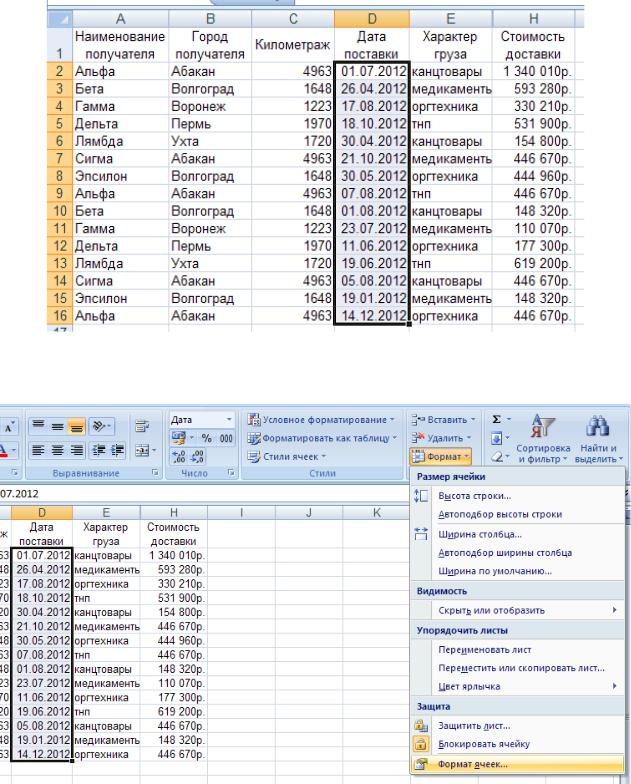Open the Merge and Center dropdown arrow

pos(154,450)
